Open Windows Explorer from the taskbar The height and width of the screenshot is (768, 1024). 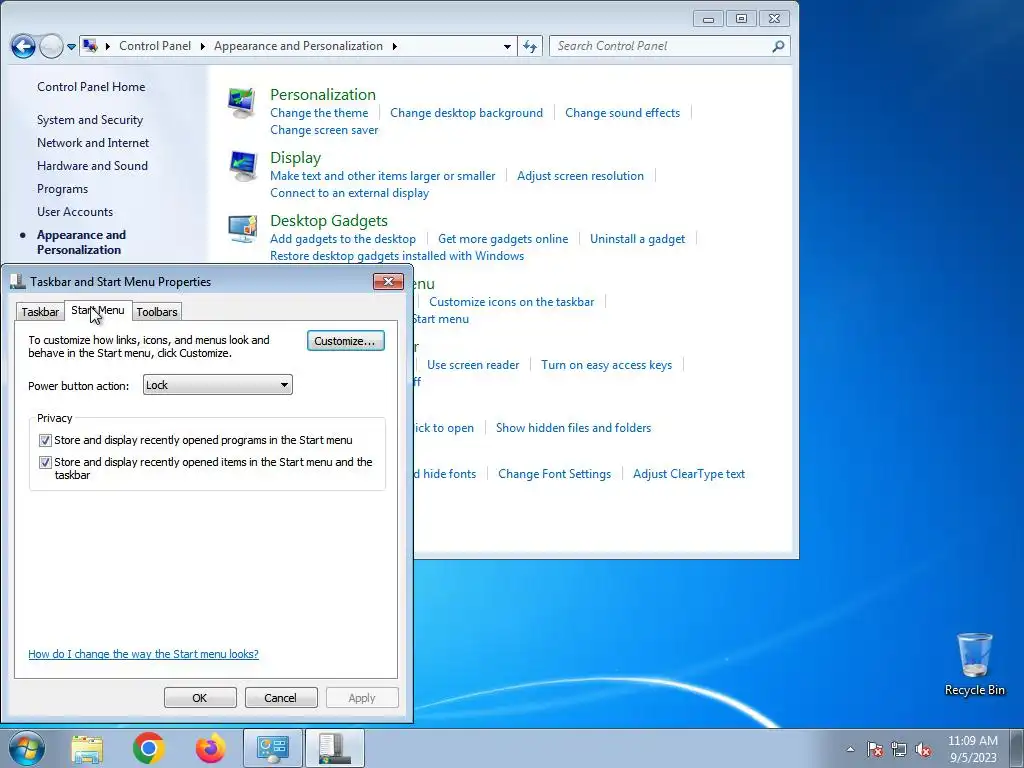click(x=87, y=749)
